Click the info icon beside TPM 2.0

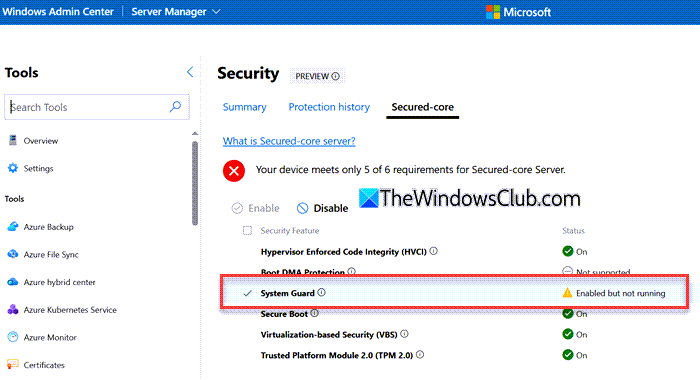[x=420, y=355]
